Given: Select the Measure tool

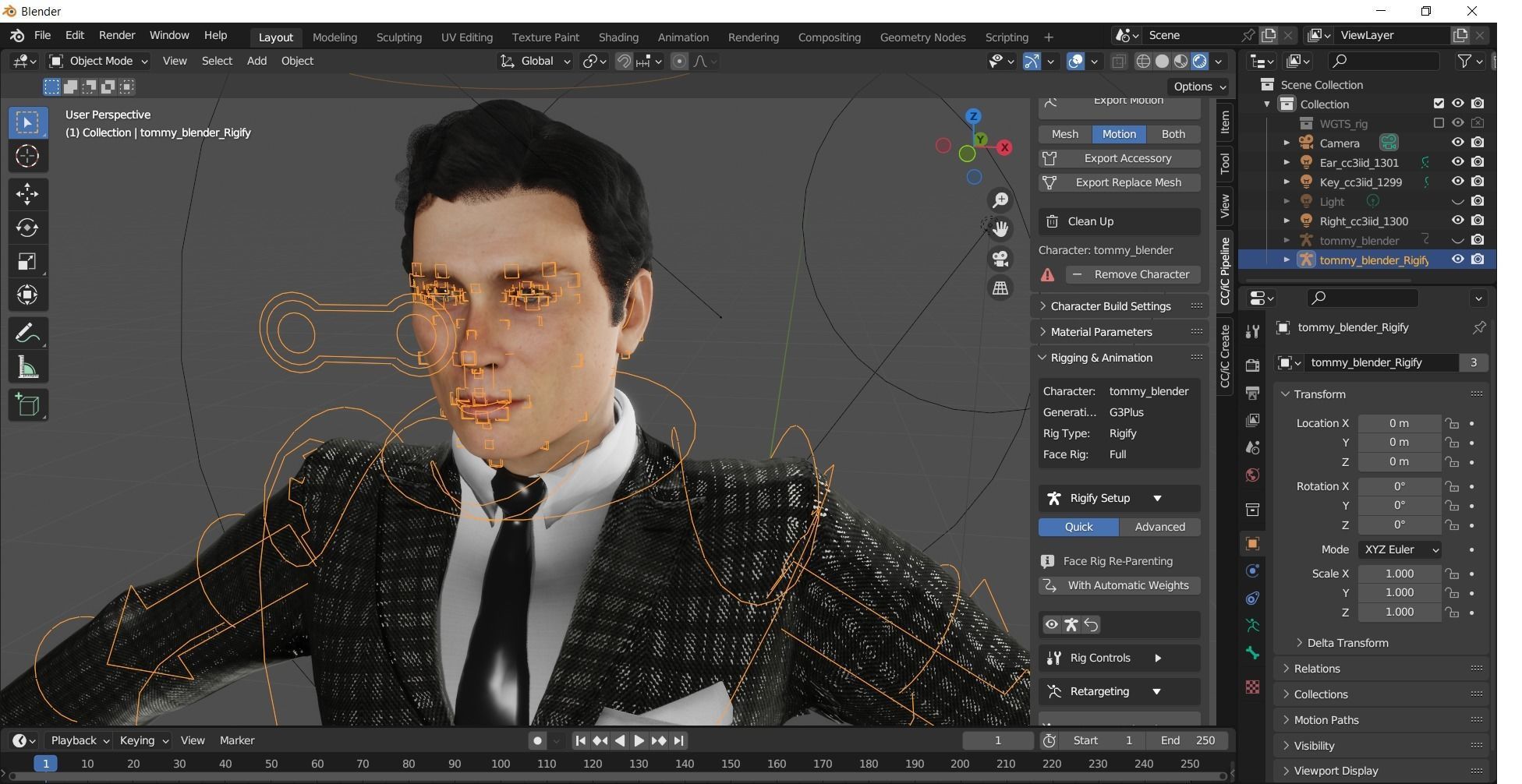Looking at the screenshot, I should coord(27,367).
